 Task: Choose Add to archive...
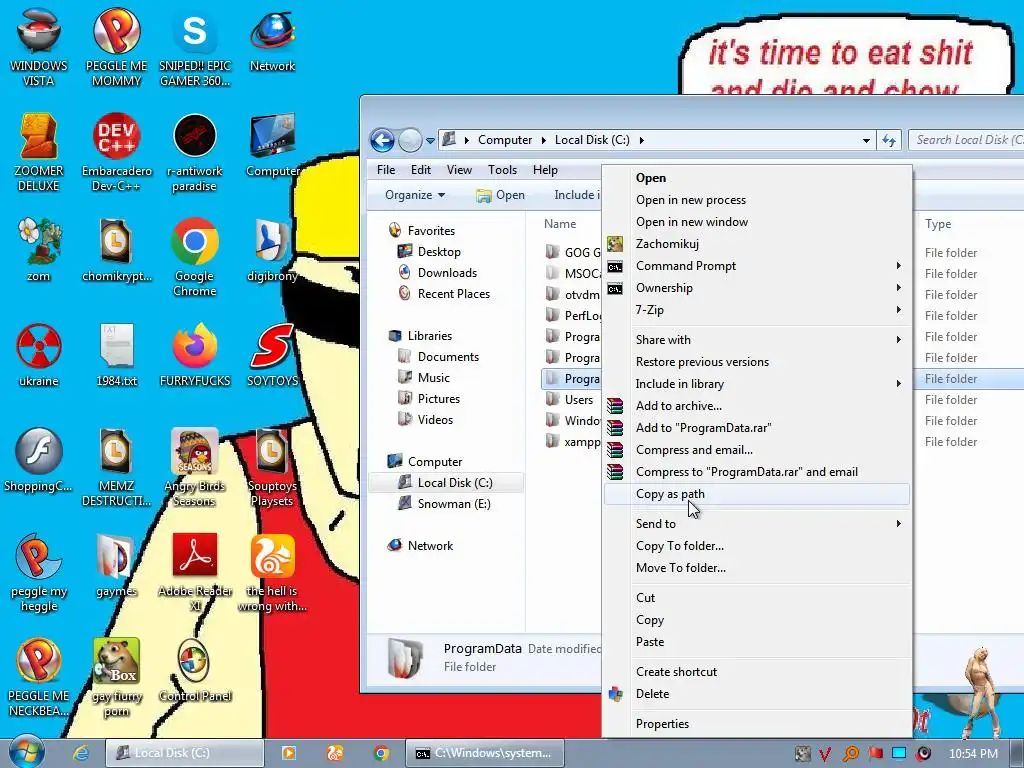(758, 406)
